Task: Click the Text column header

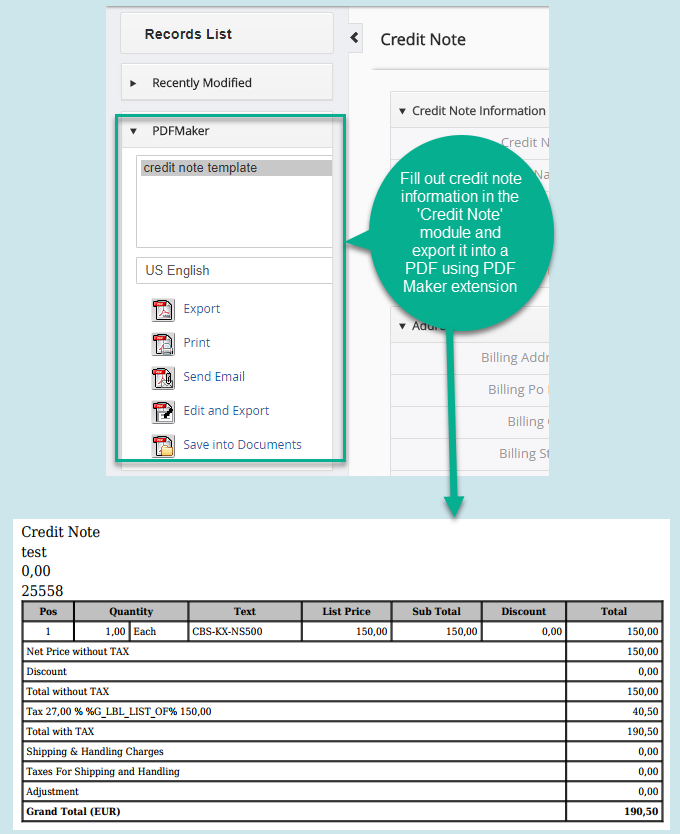Action: tap(245, 612)
